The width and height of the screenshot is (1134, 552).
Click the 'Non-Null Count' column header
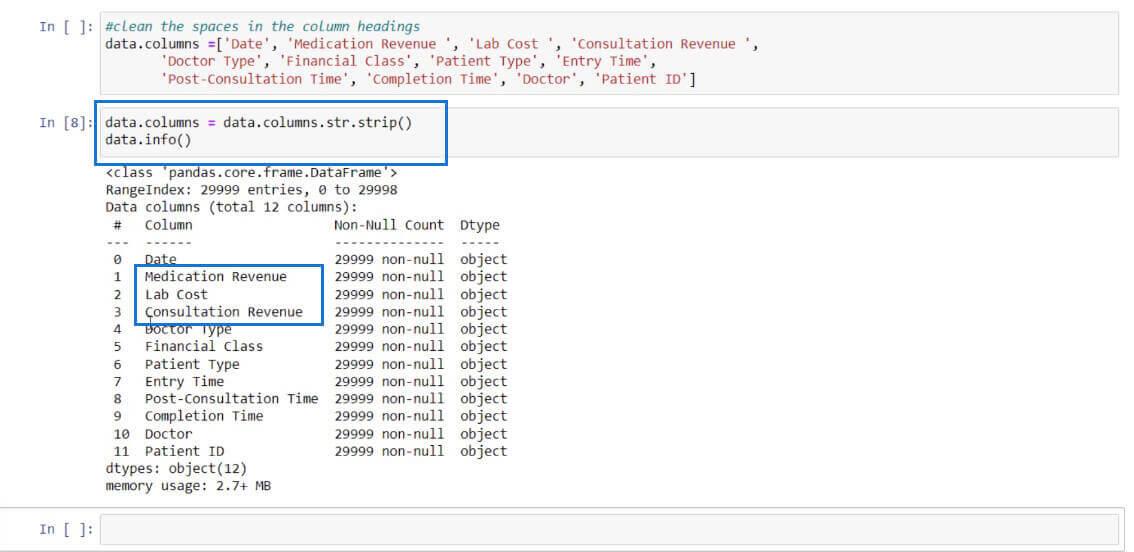[x=389, y=225]
